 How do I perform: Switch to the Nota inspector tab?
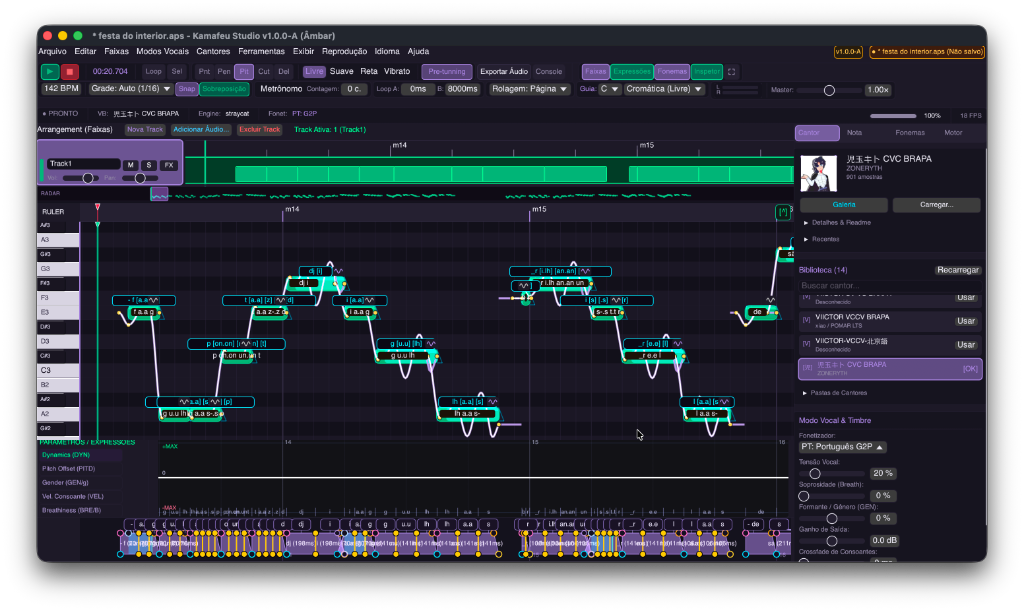(854, 133)
